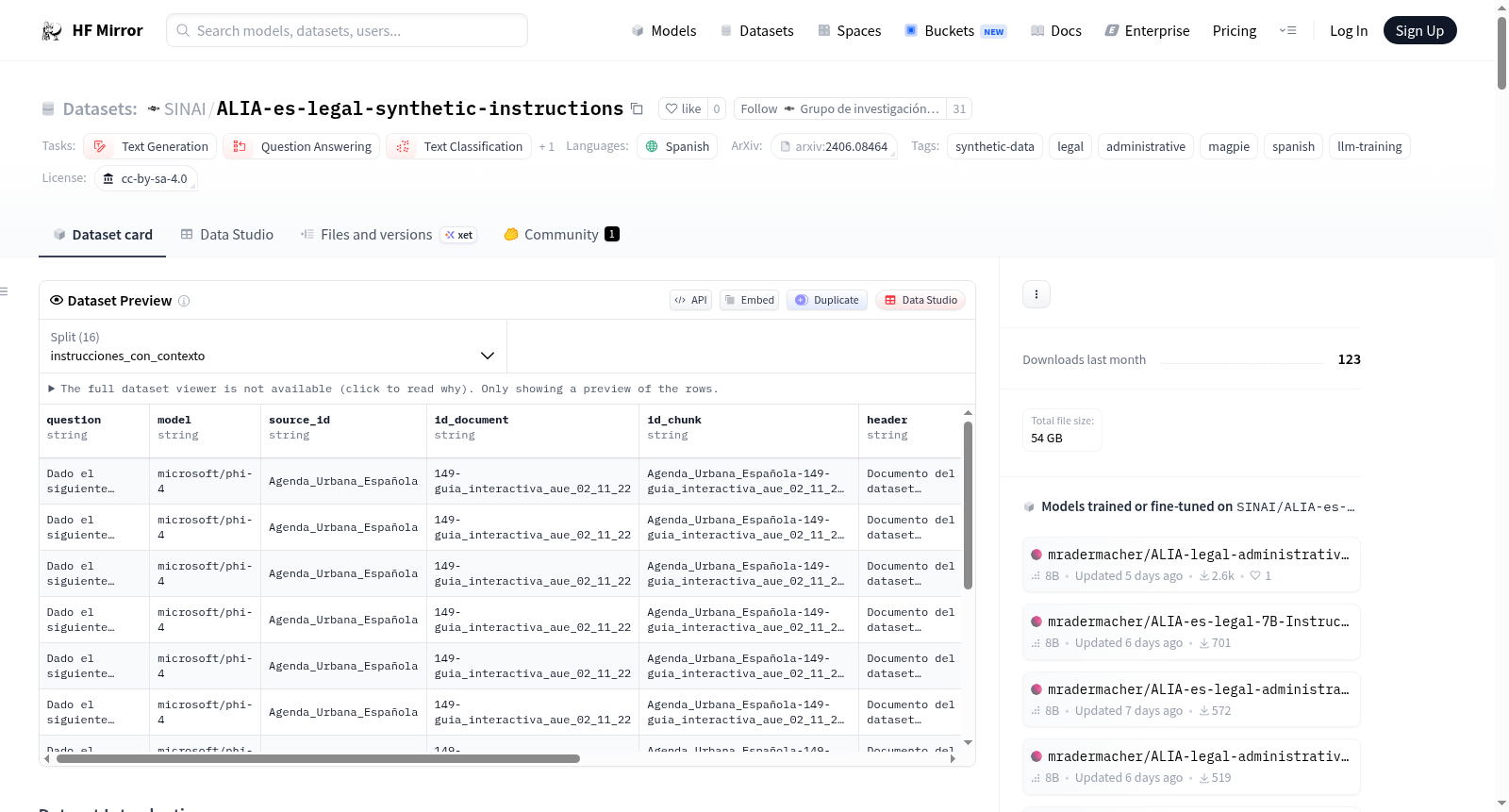Click the synthetic-data tag
Screen dimensions: 1509x812
(995, 146)
